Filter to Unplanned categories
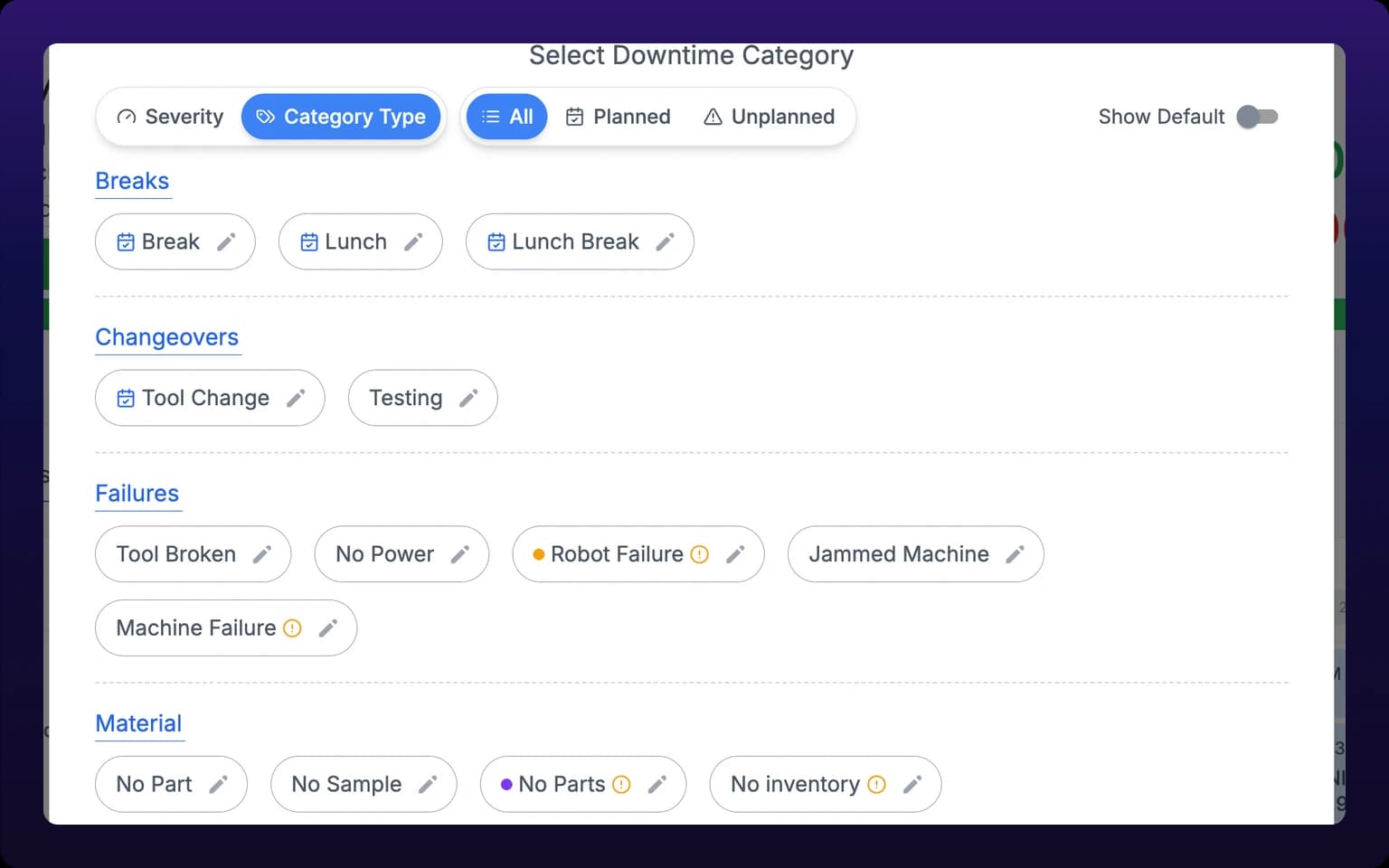 770,117
